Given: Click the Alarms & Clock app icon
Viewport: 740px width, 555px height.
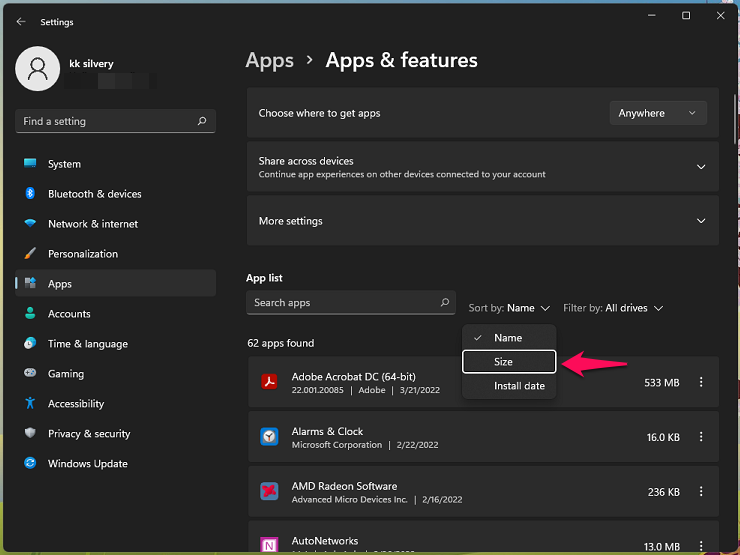Looking at the screenshot, I should pyautogui.click(x=269, y=437).
